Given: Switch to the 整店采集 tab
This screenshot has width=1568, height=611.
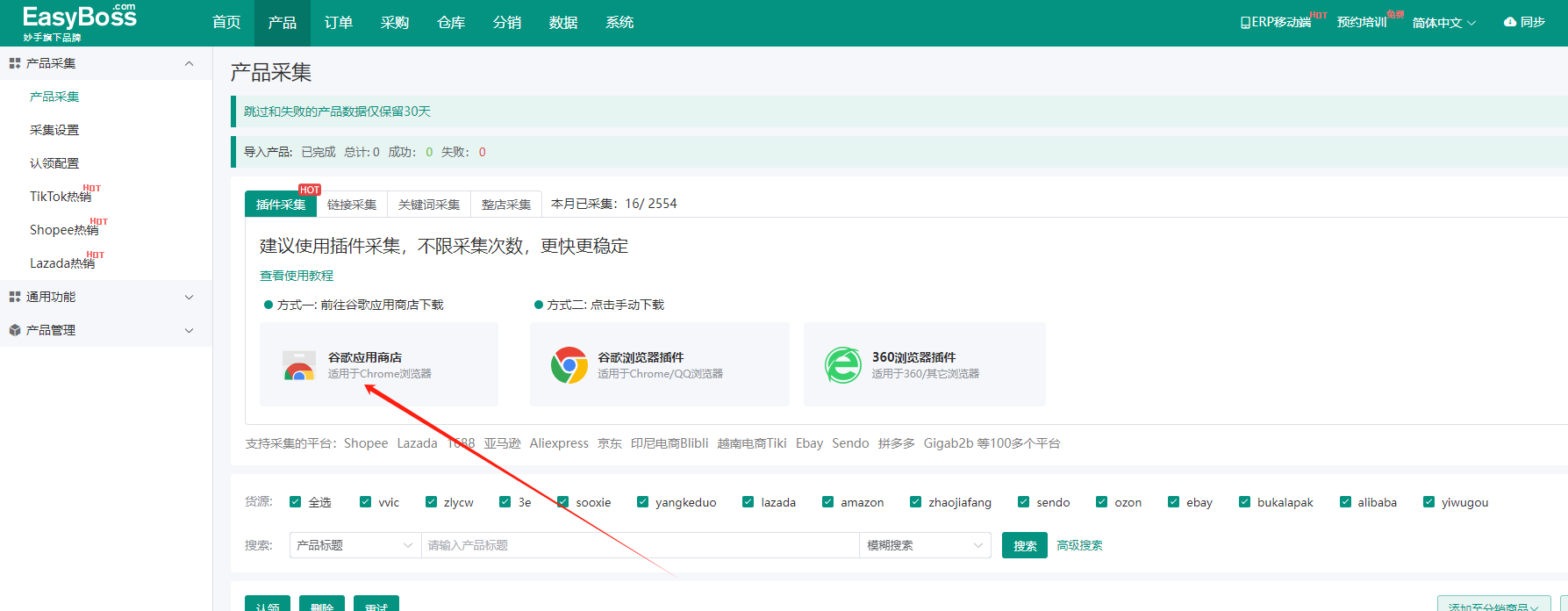Looking at the screenshot, I should pos(506,205).
